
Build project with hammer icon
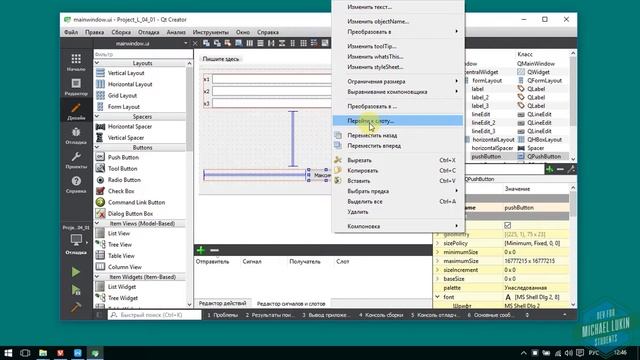point(76,306)
